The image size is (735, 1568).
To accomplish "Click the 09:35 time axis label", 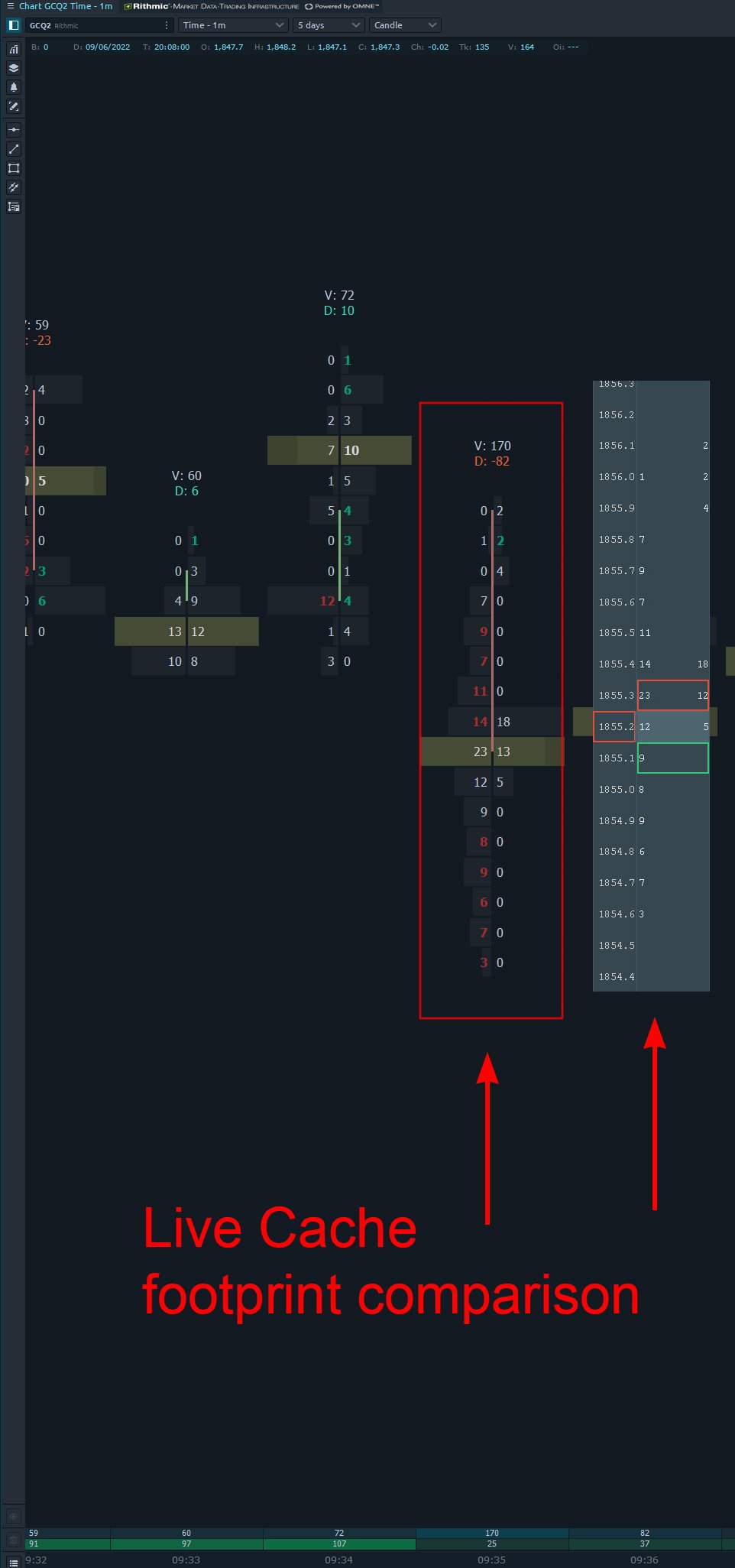I will [x=491, y=1560].
